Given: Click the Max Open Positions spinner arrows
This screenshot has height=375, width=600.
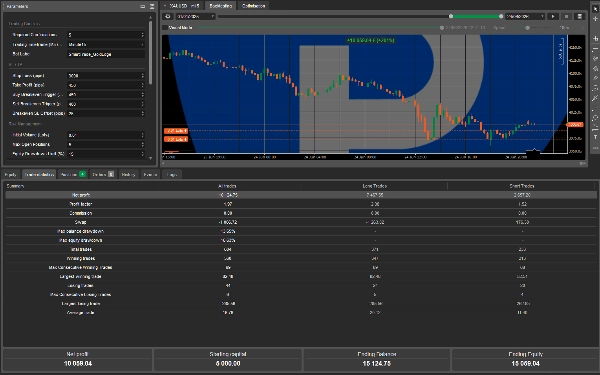Looking at the screenshot, I should (142, 144).
